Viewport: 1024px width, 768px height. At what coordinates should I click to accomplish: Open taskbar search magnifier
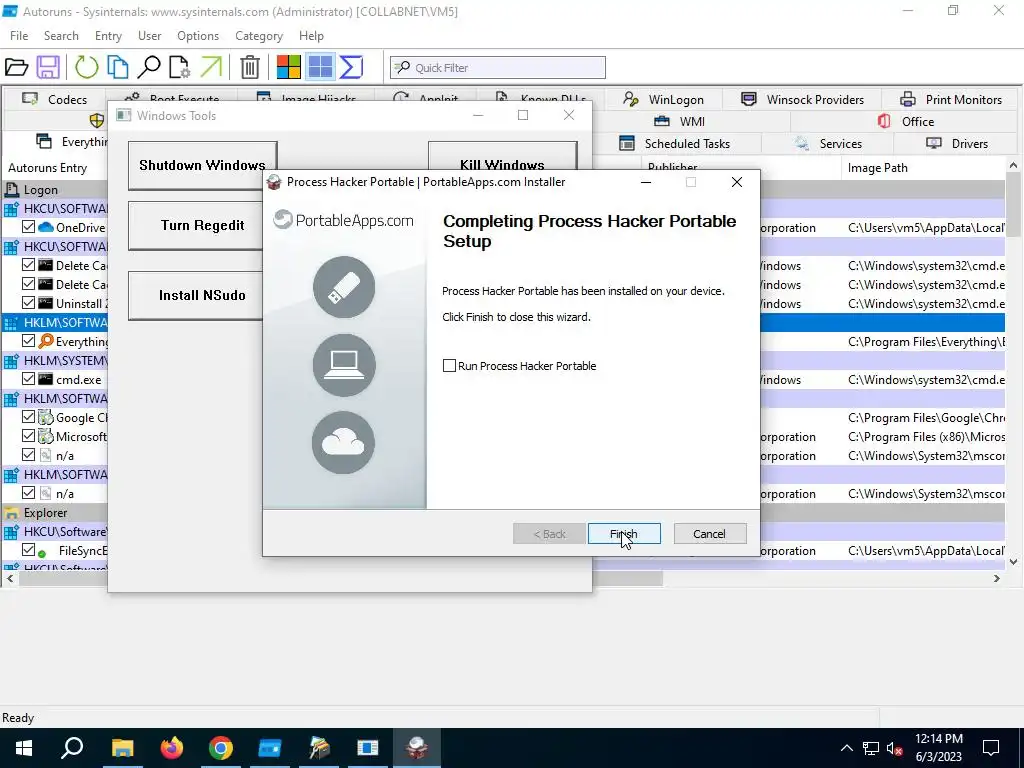coord(72,748)
